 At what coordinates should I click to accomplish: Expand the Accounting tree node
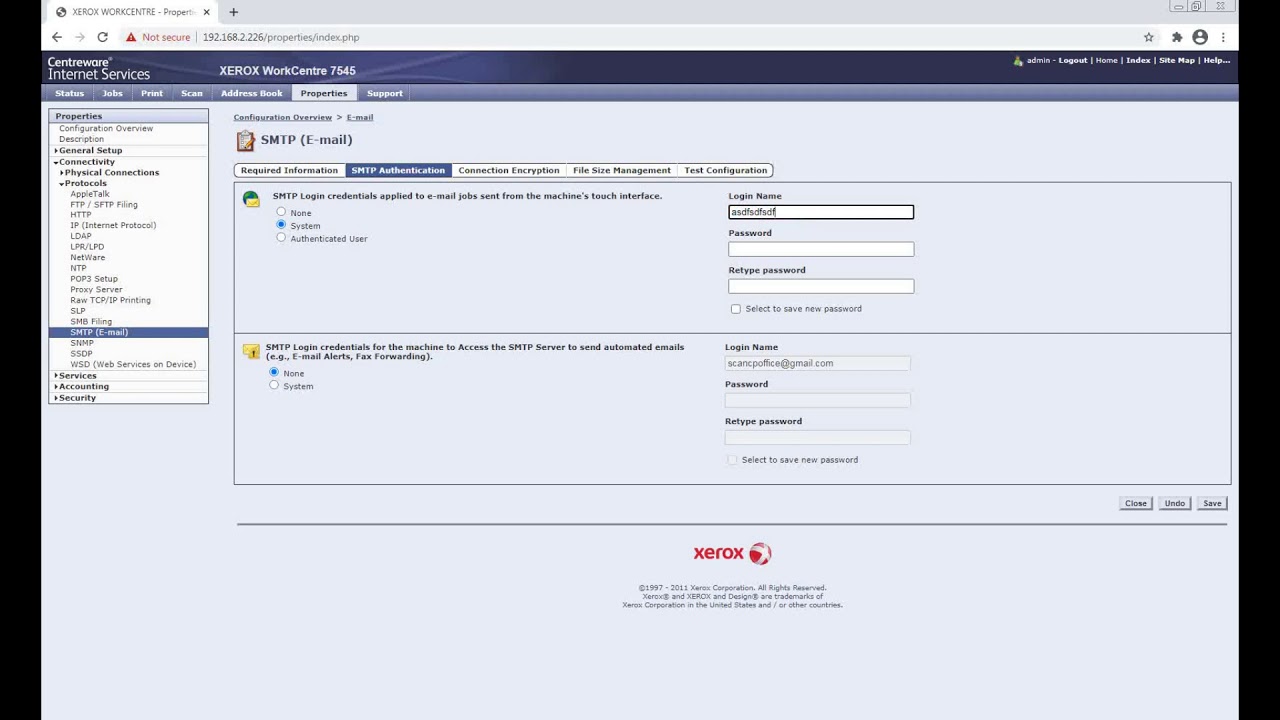click(x=56, y=387)
